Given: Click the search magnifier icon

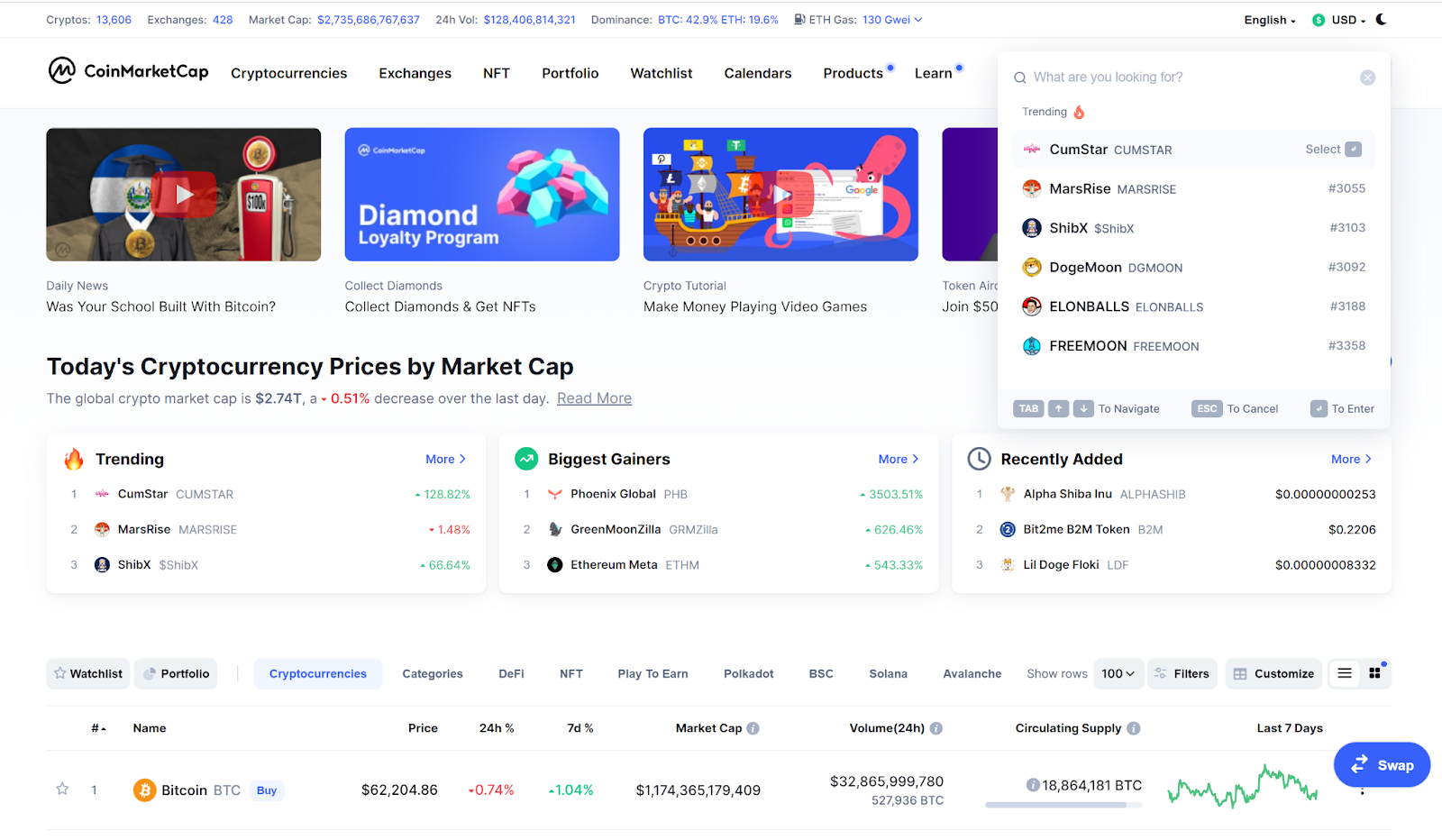Looking at the screenshot, I should point(1020,78).
